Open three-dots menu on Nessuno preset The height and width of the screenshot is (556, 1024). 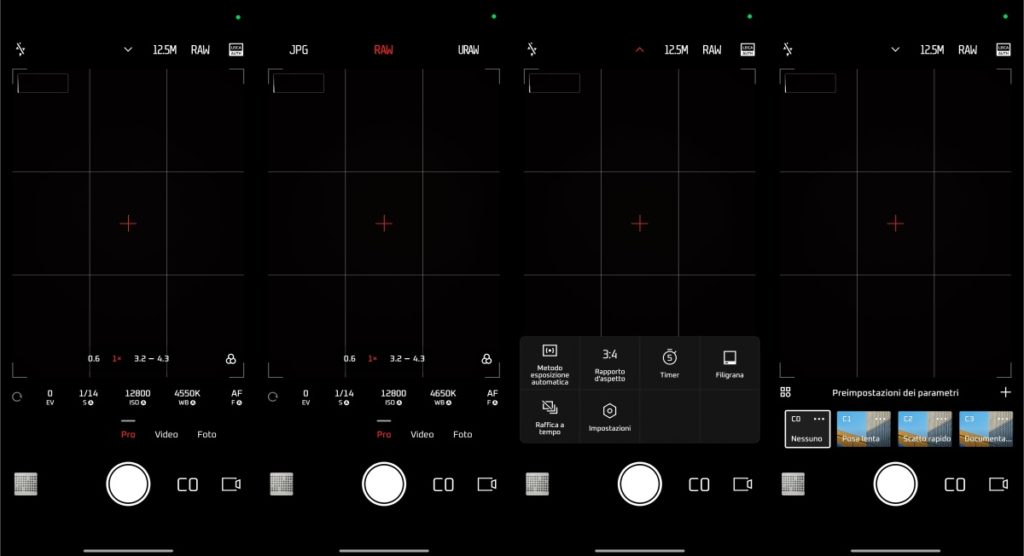(819, 419)
